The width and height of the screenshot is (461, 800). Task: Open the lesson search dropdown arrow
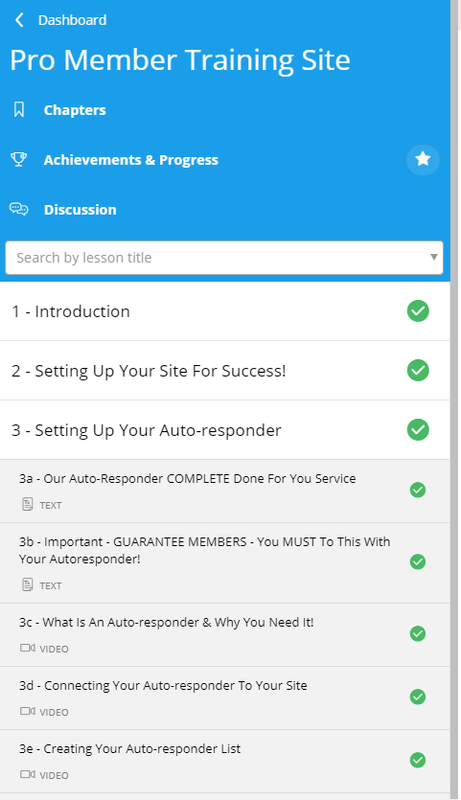point(433,257)
